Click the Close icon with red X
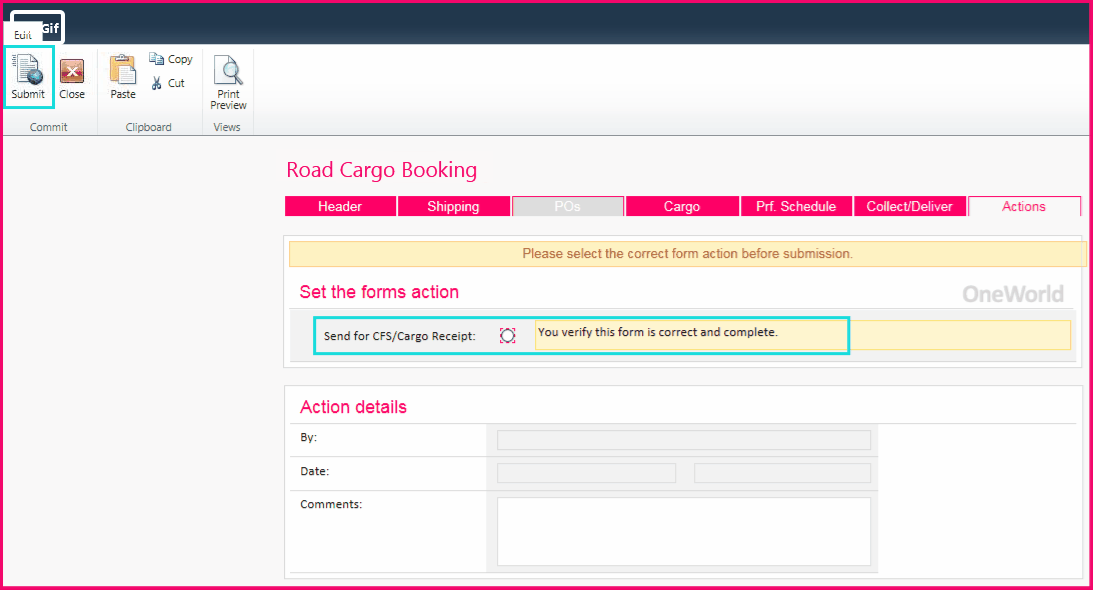The image size is (1093, 590). tap(72, 75)
